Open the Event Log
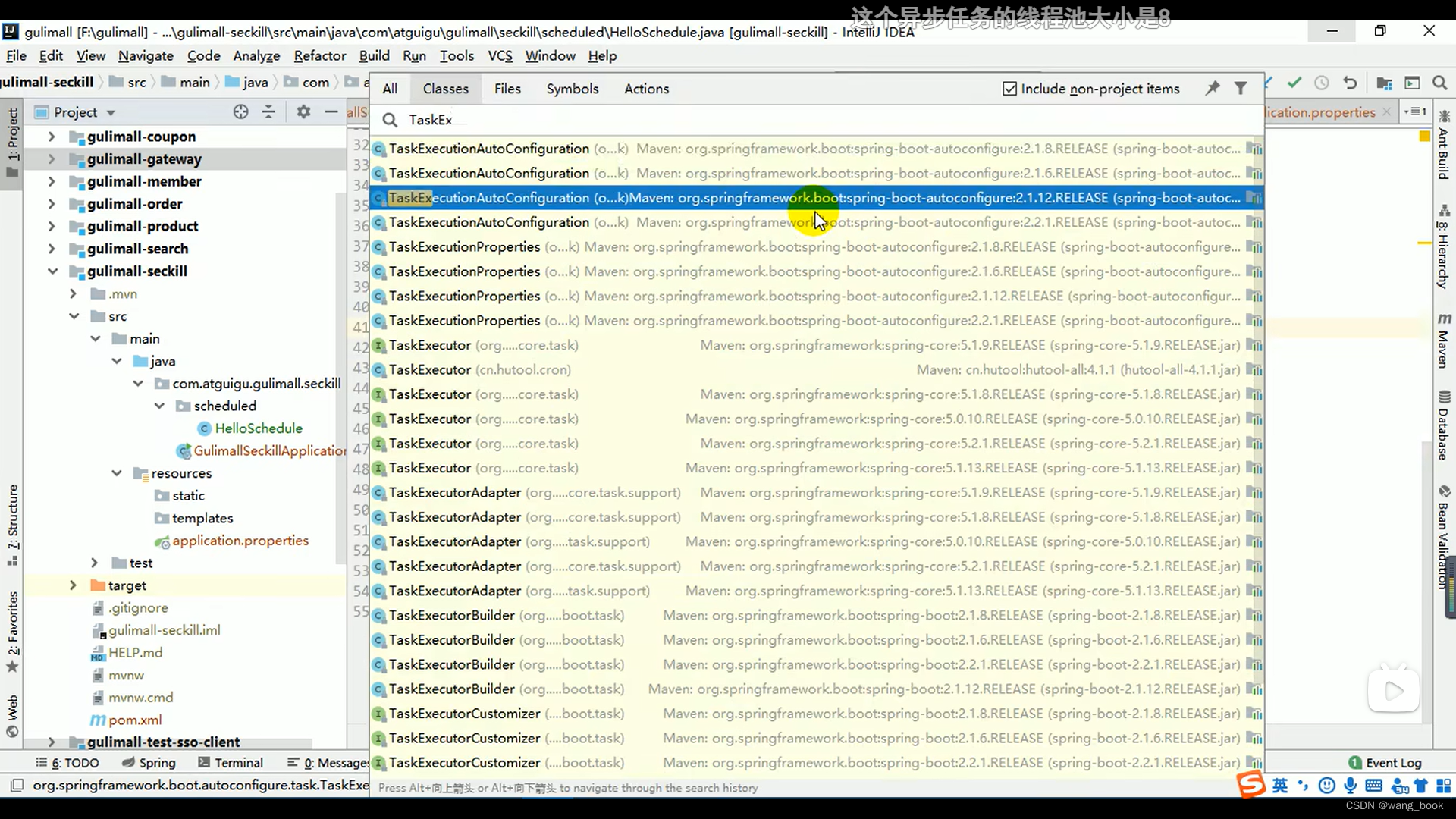 tap(1385, 763)
